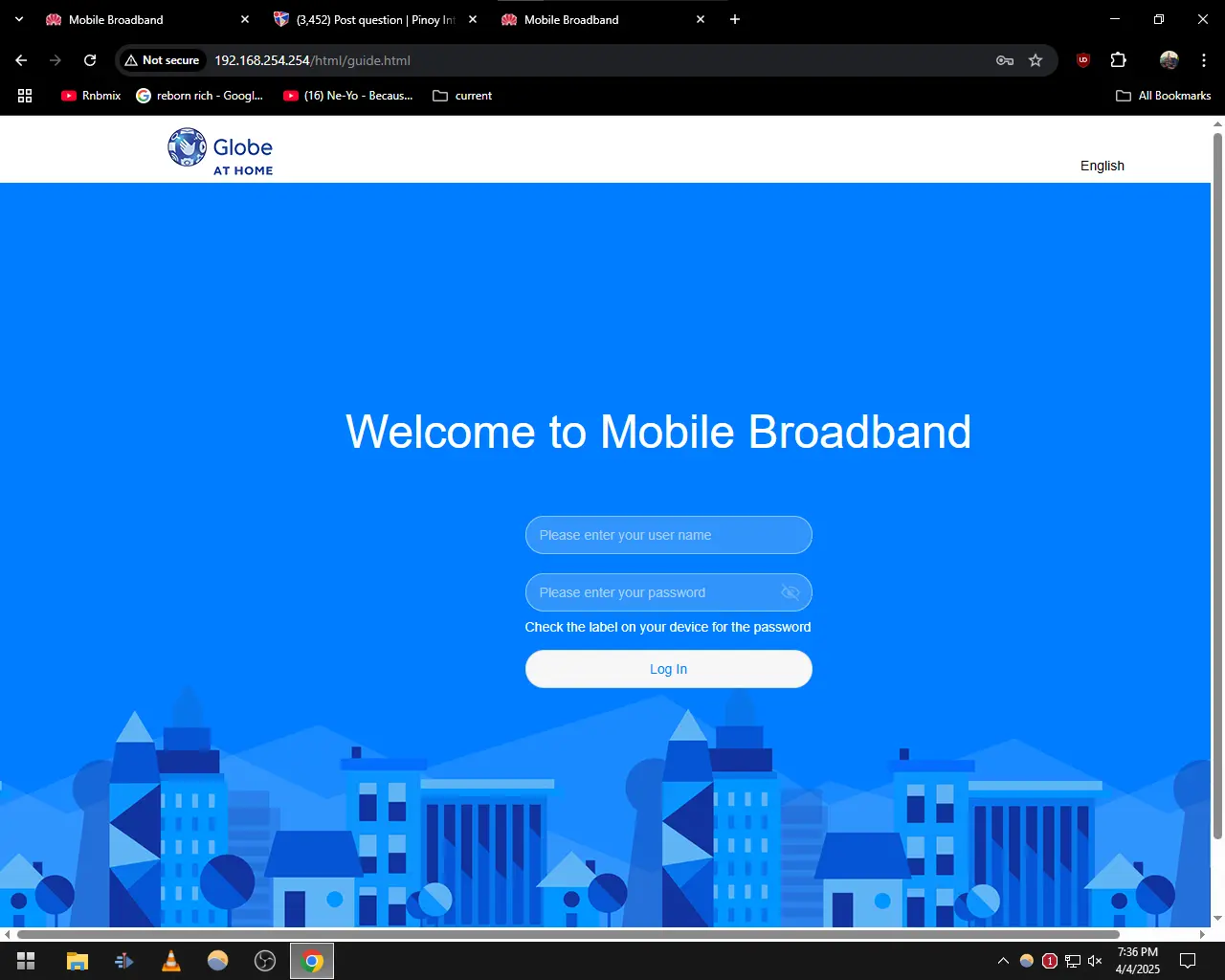Viewport: 1225px width, 980px height.
Task: Close the first Mobile Broadband tab
Action: (245, 19)
